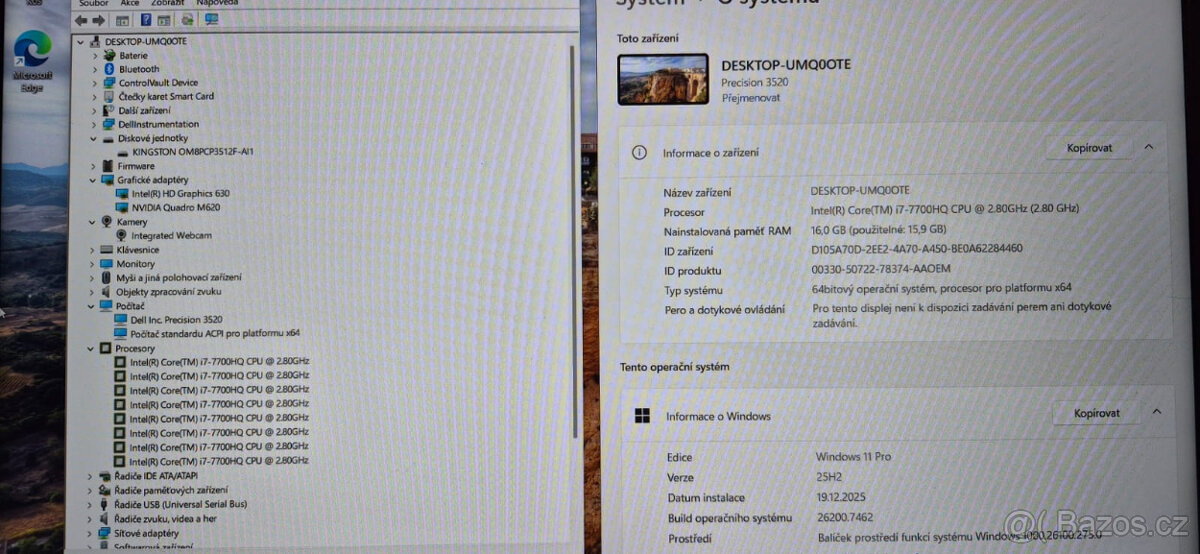The height and width of the screenshot is (554, 1200).
Task: Click the scan for hardware changes monitor icon
Action: 211,20
